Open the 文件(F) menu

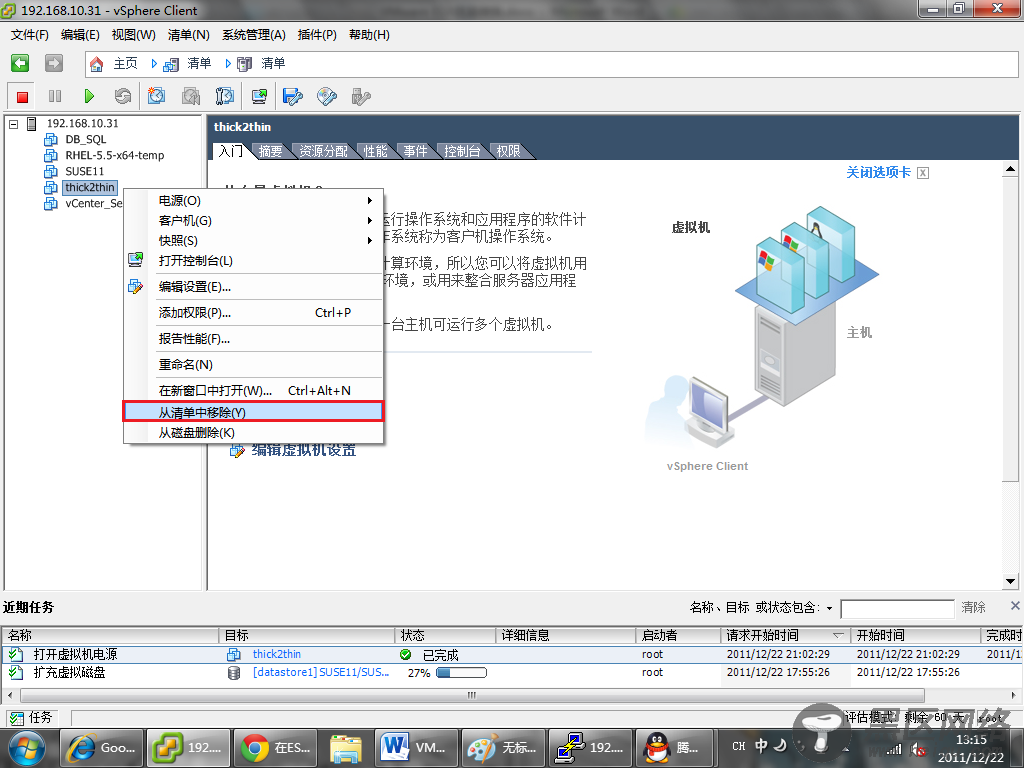coord(29,35)
